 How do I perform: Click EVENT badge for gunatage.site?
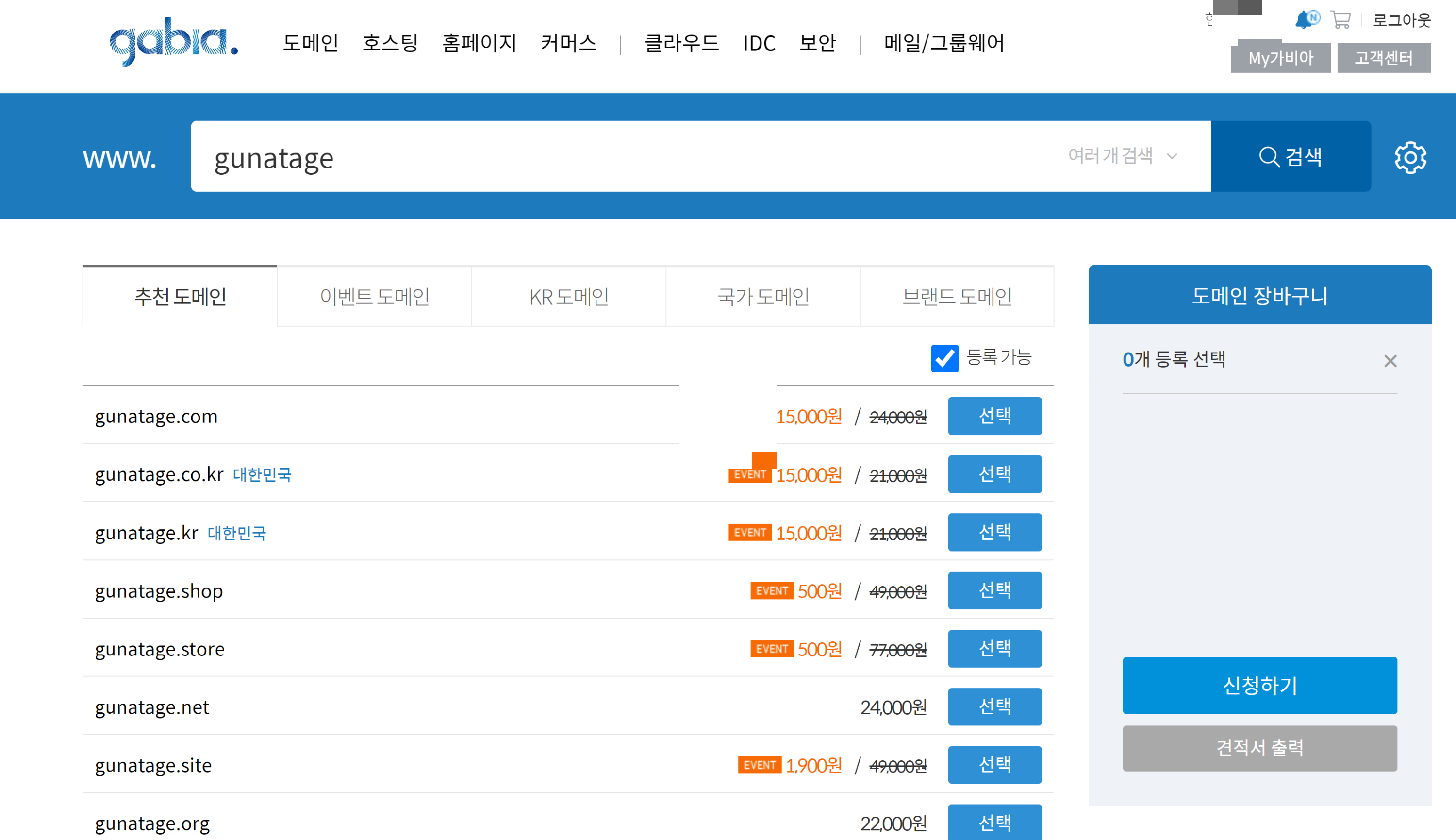click(760, 765)
